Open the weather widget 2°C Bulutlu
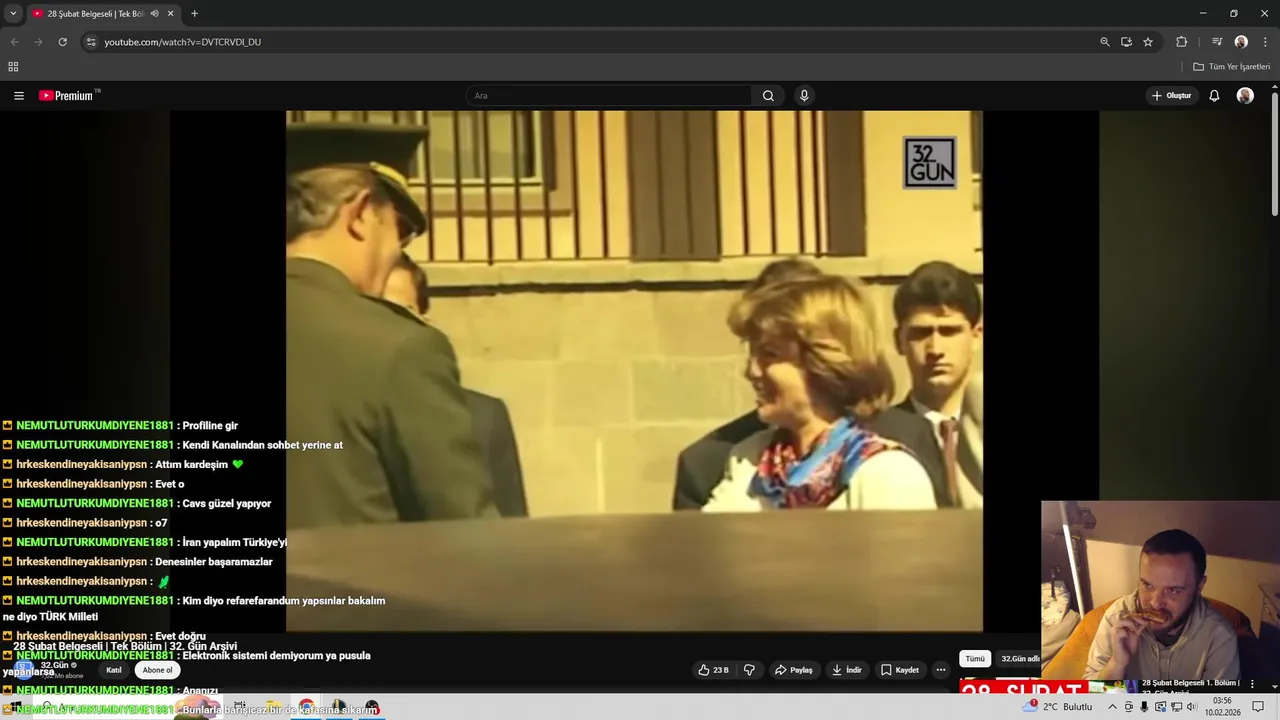The width and height of the screenshot is (1280, 720). point(1058,707)
